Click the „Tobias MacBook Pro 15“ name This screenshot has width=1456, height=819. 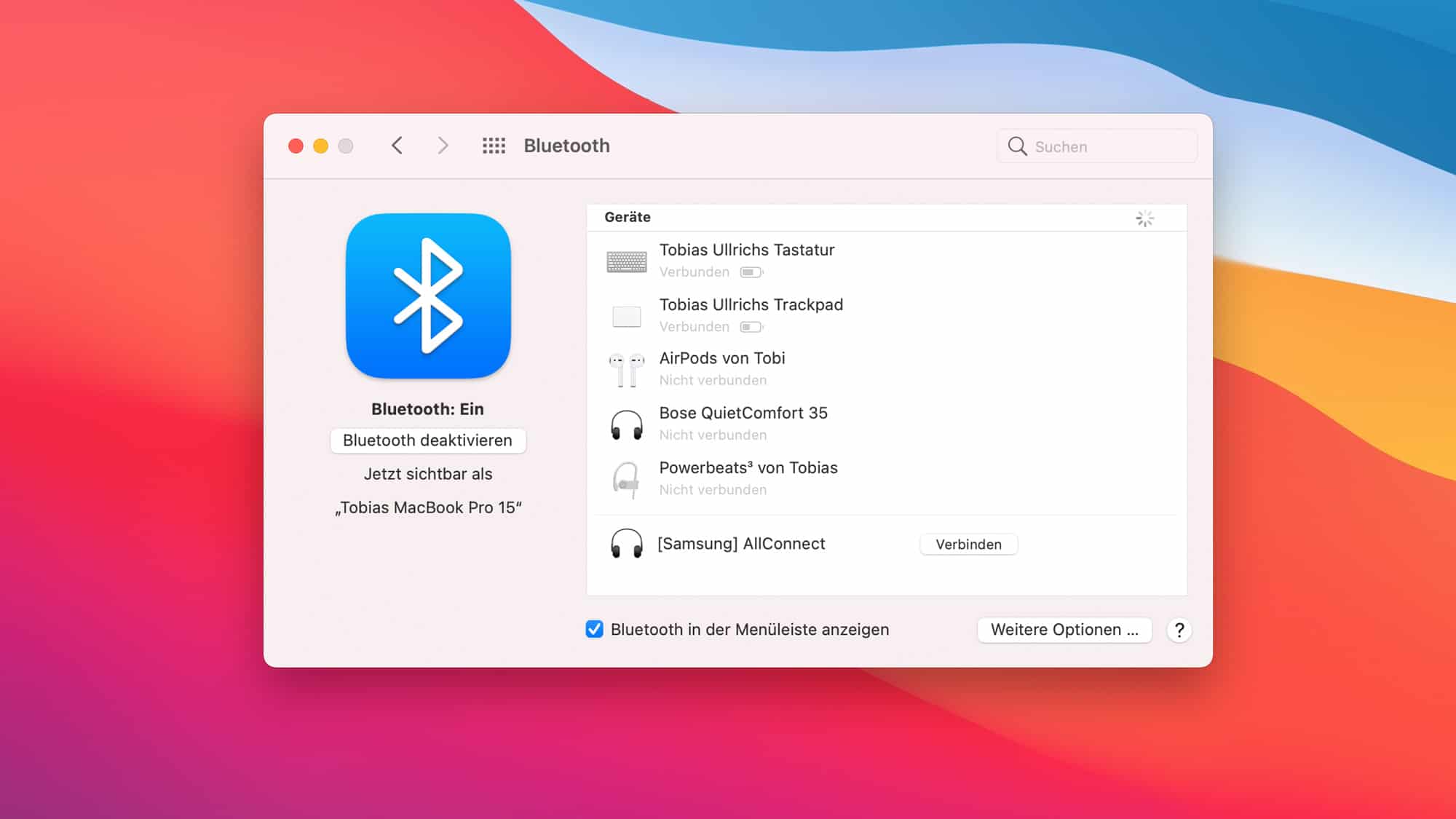coord(428,507)
